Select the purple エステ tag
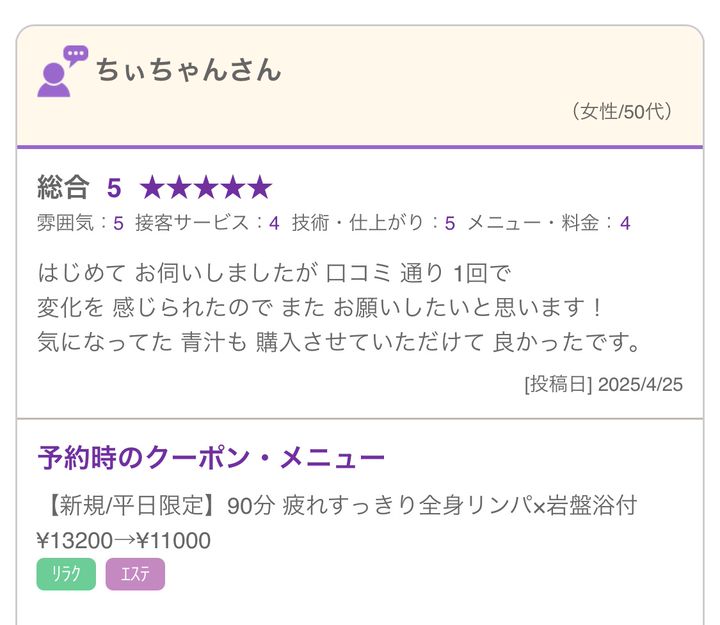 click(x=135, y=574)
